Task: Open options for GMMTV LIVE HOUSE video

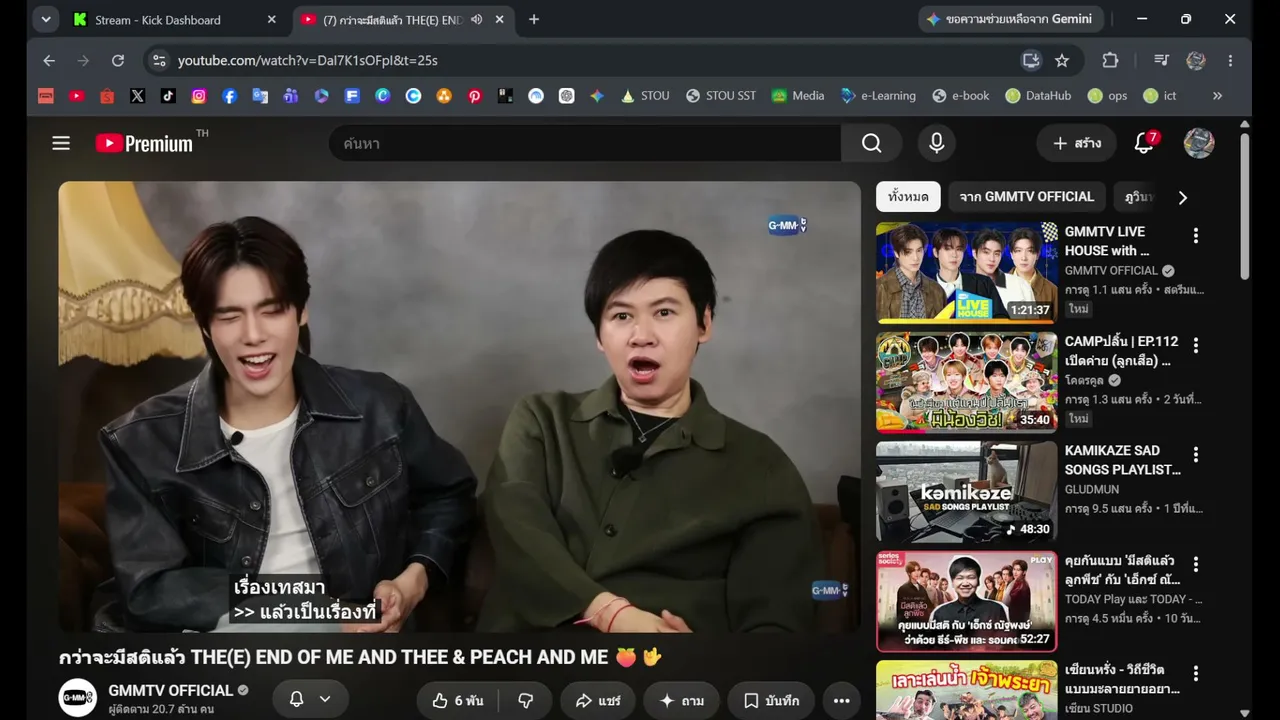Action: coord(1195,236)
